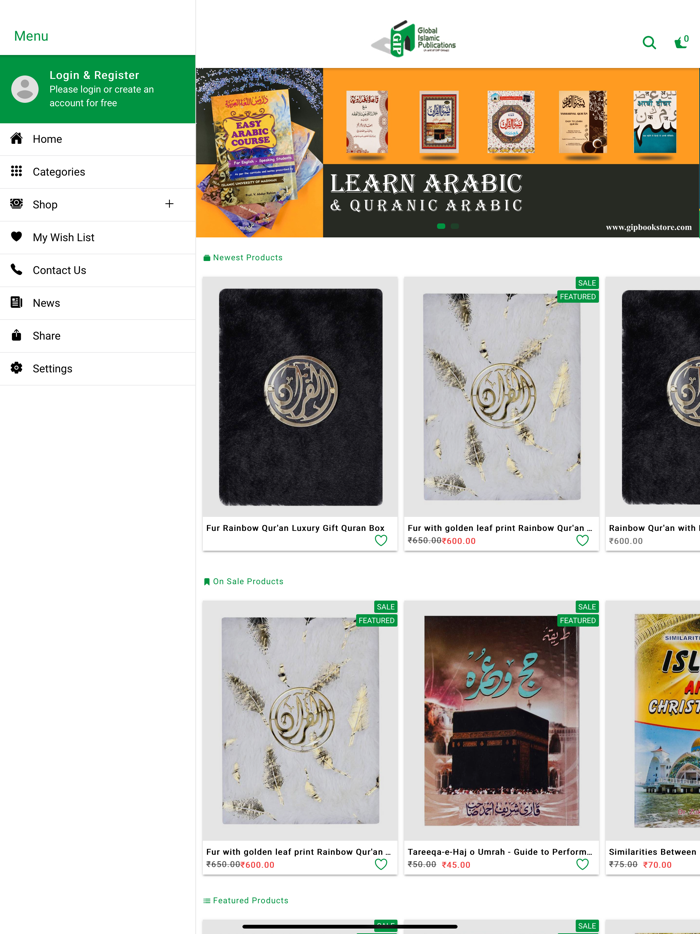This screenshot has width=700, height=934.
Task: Wishlist Tareeqa-e-Haj o Umrah book
Action: pyautogui.click(x=582, y=864)
